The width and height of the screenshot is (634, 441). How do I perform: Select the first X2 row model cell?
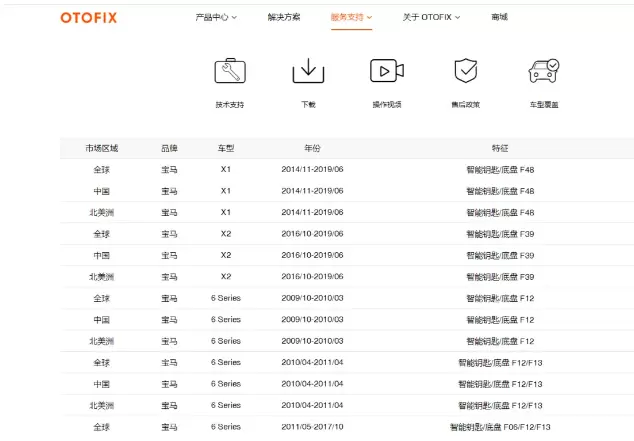(226, 234)
